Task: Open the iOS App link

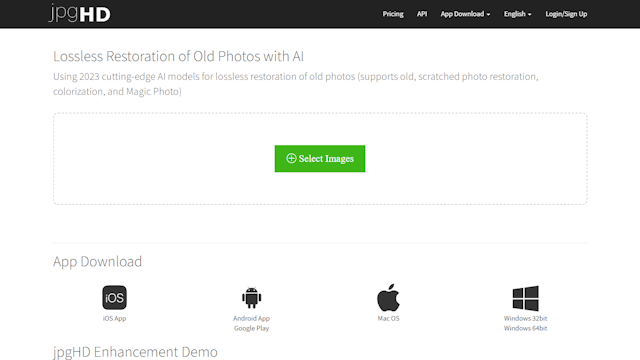Action: (x=114, y=318)
